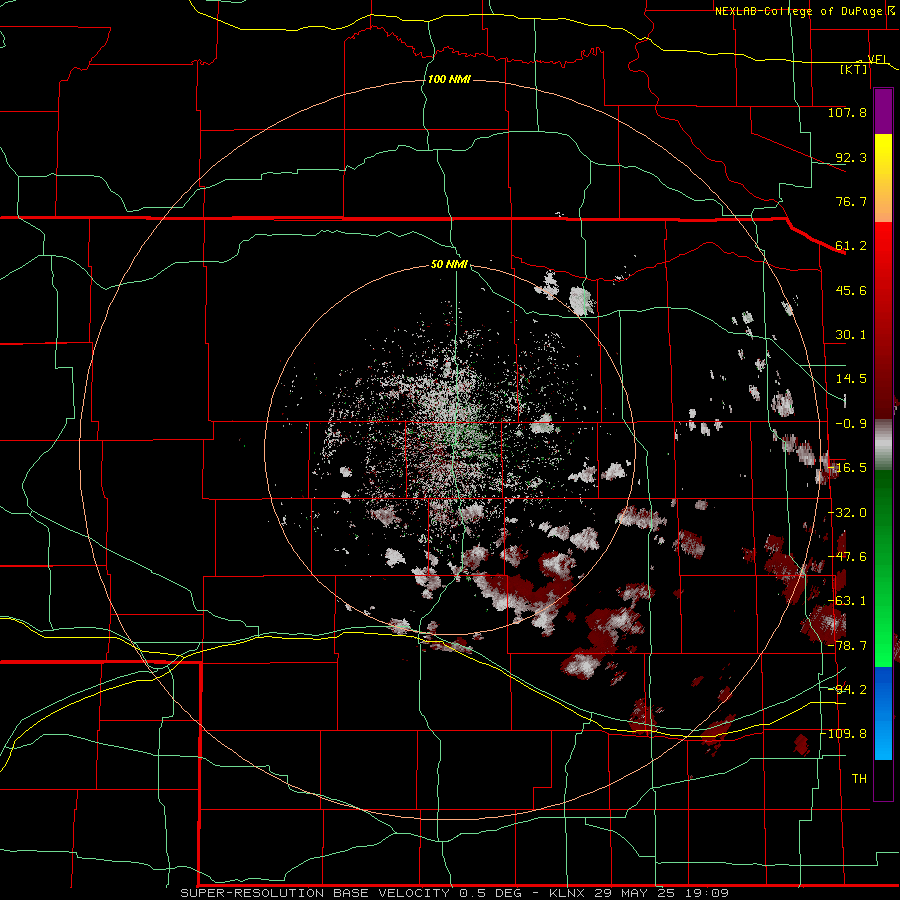Click the 76.7 velocity scale value
This screenshot has height=900, width=900.
point(851,201)
